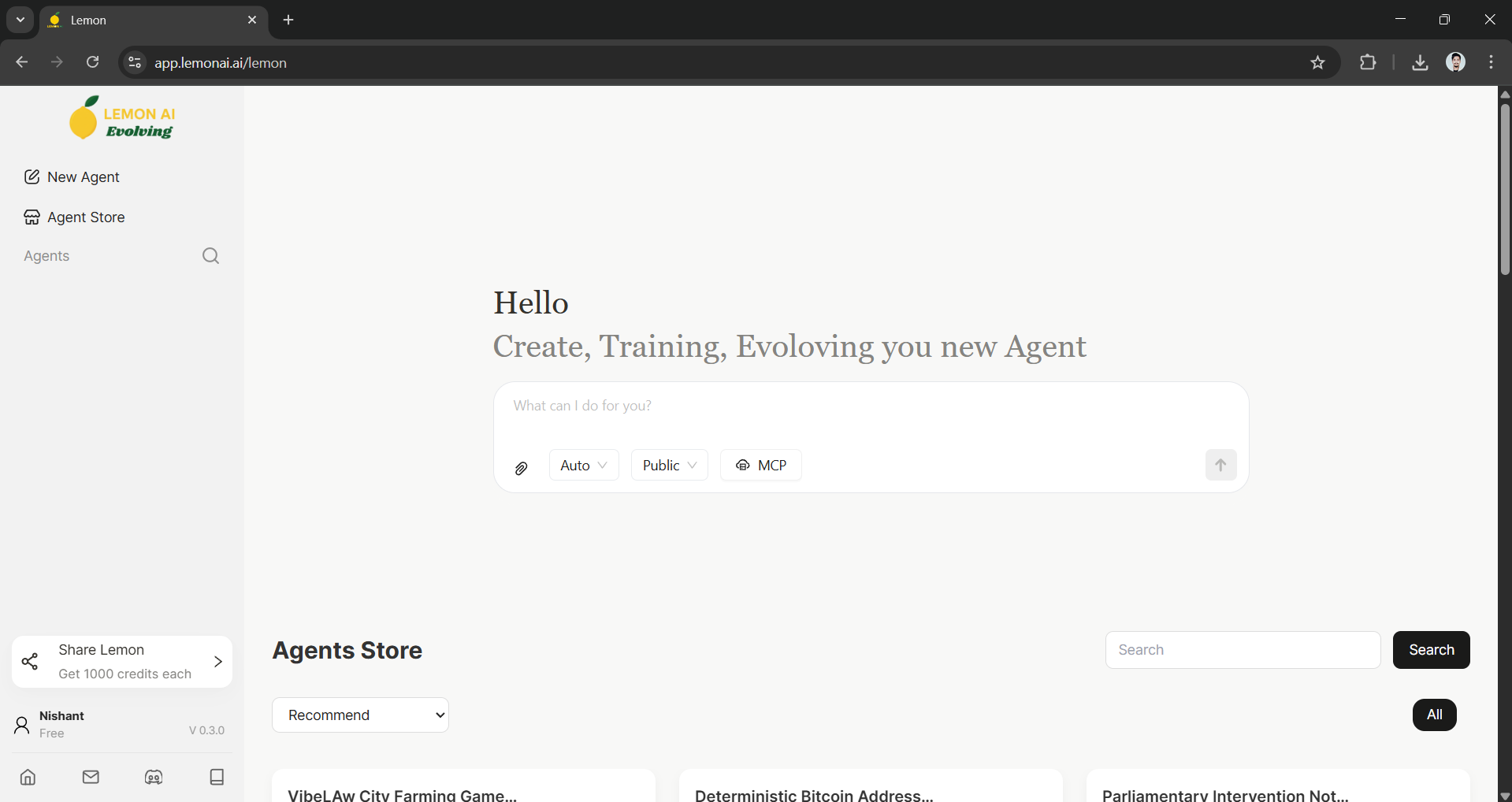Image resolution: width=1512 pixels, height=802 pixels.
Task: Expand the Public dropdown arrow
Action: 692,465
